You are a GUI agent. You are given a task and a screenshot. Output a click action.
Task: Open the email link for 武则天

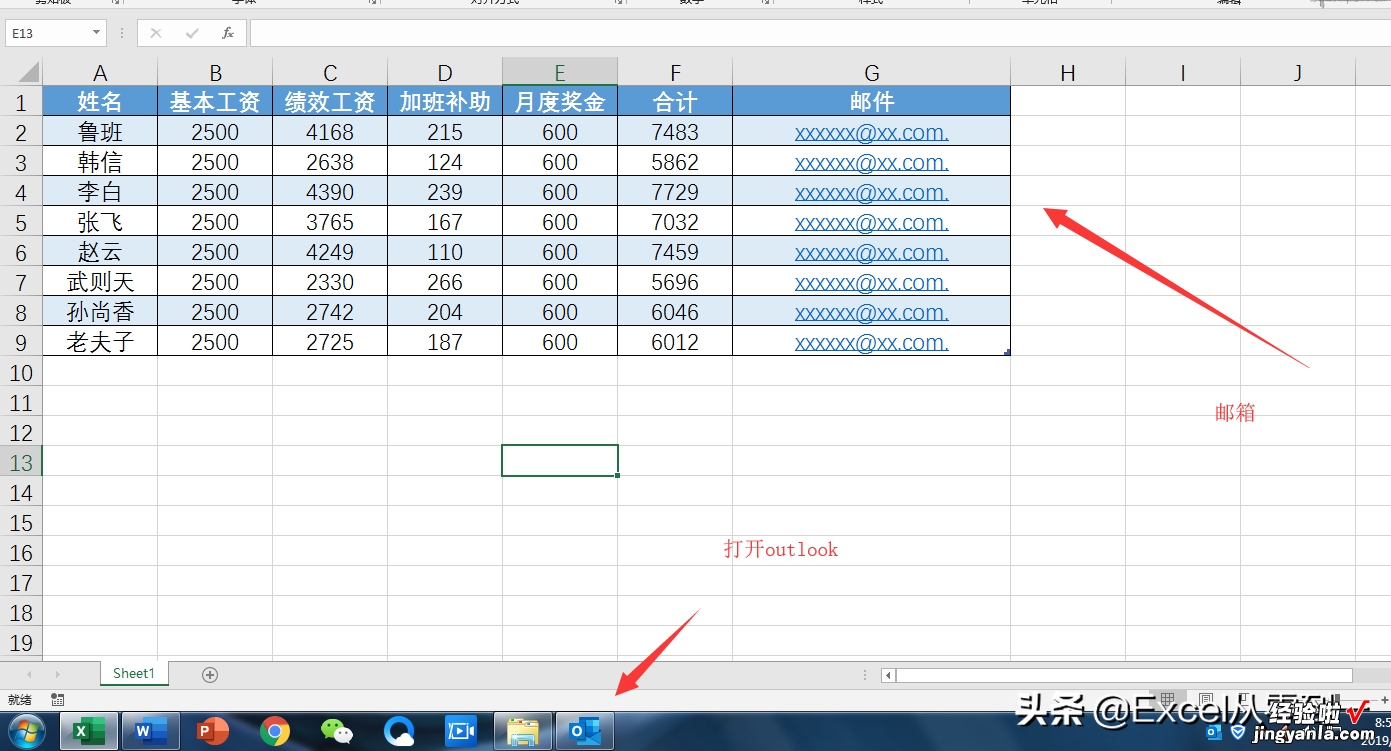[x=872, y=282]
